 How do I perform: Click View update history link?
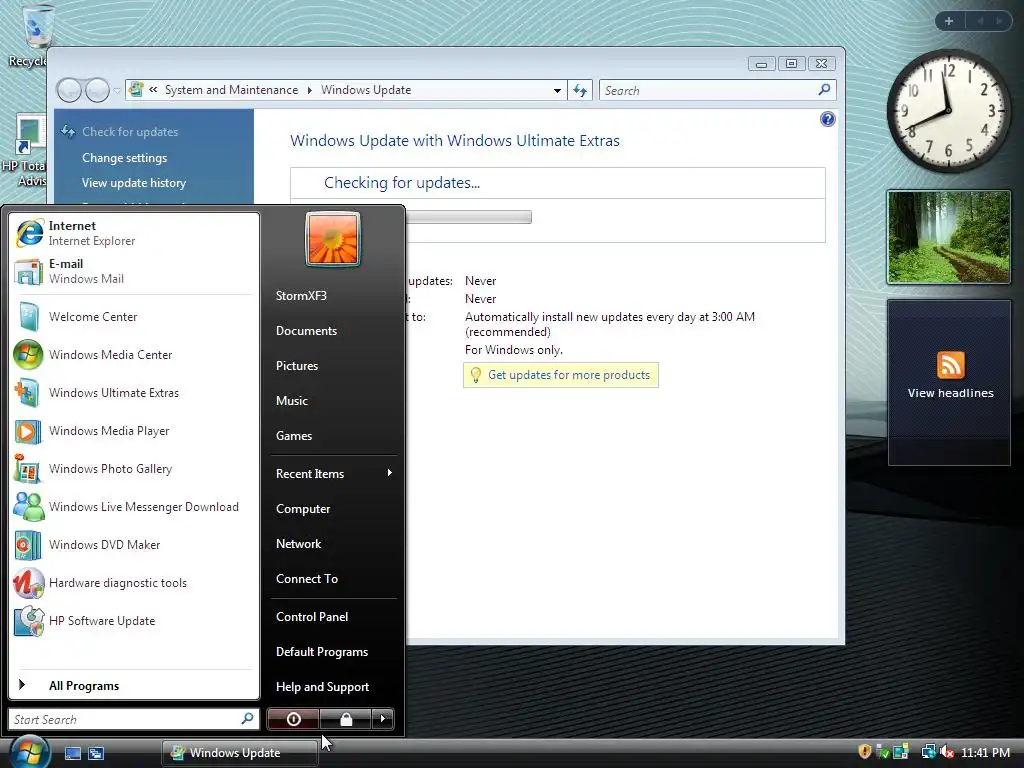(134, 183)
